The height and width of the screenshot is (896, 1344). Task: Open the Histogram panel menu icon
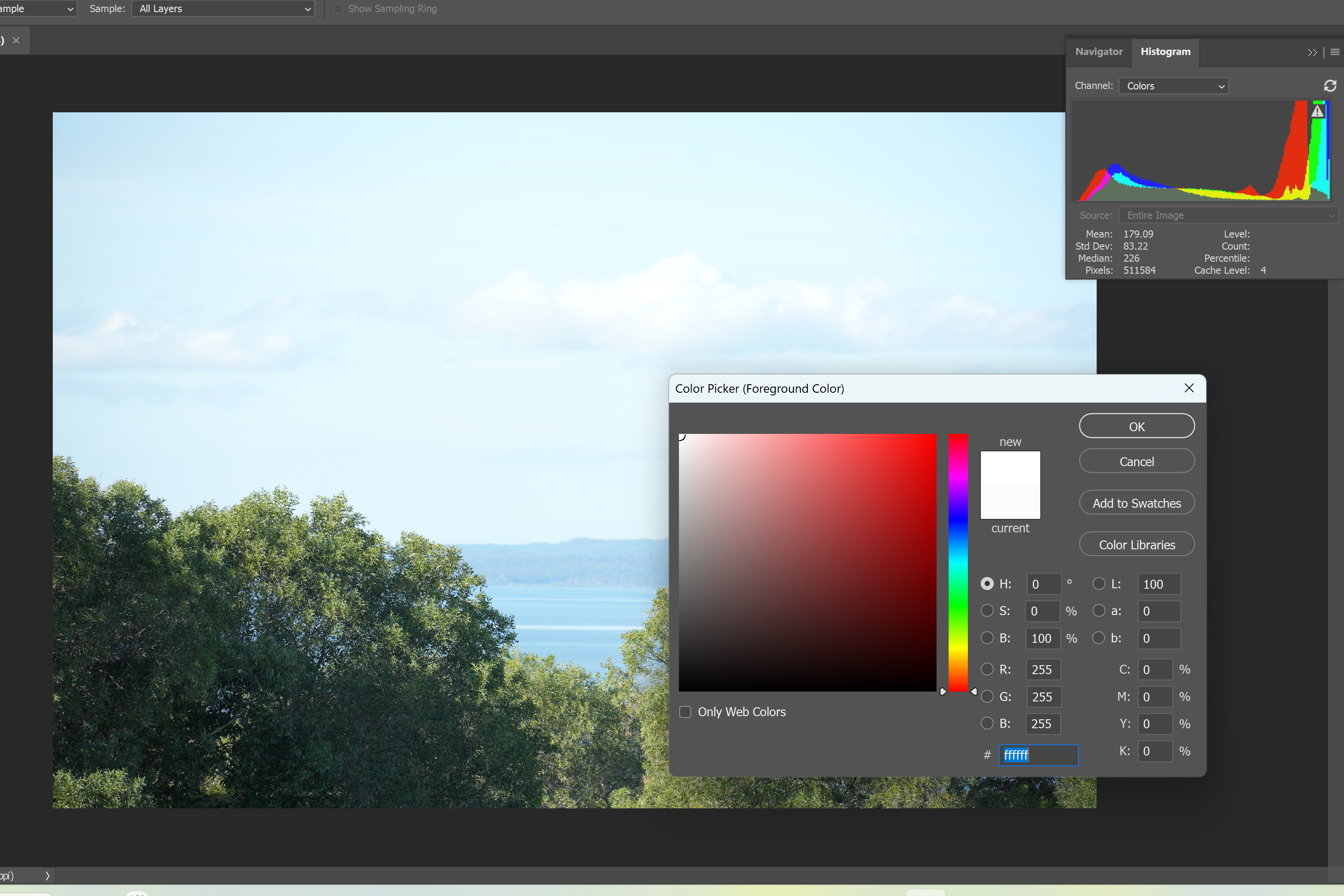[x=1335, y=52]
